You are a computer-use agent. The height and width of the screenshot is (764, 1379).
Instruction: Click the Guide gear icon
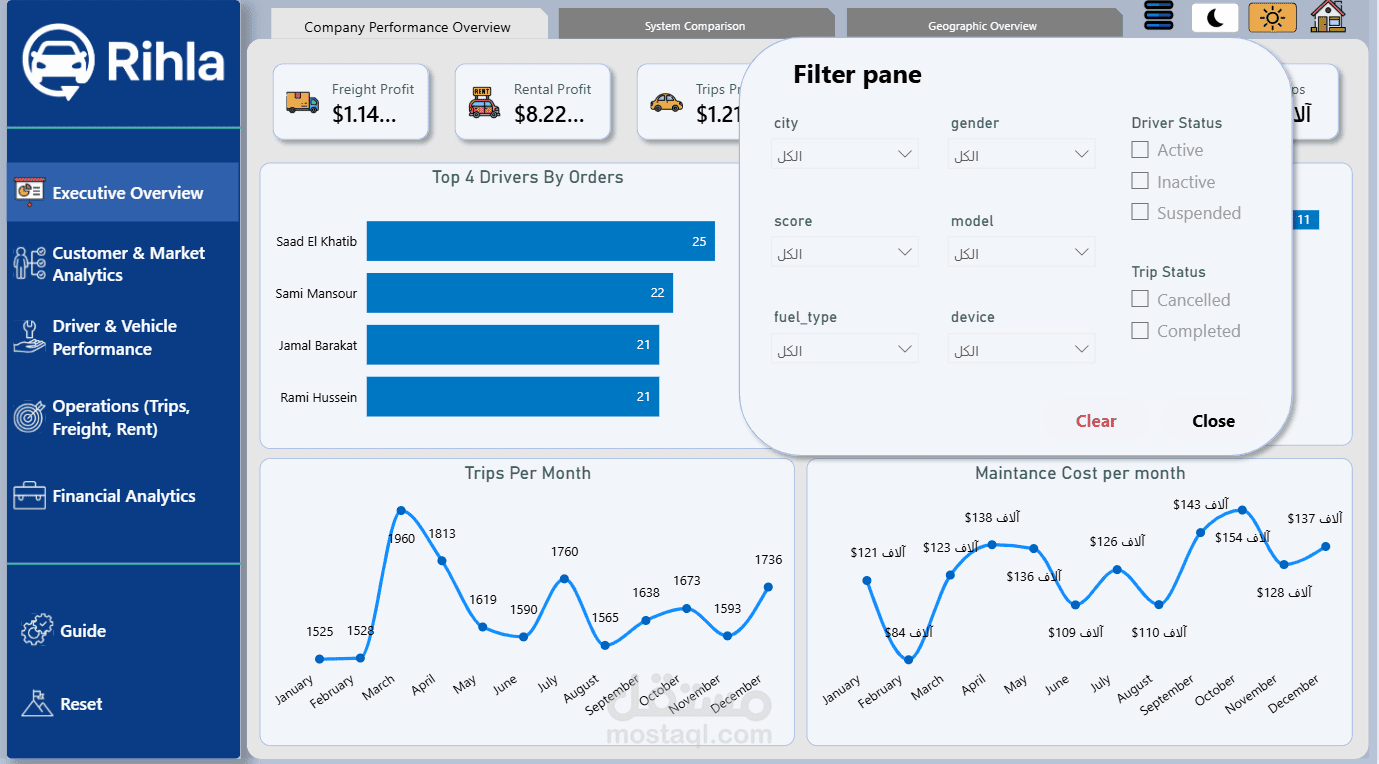tap(36, 630)
